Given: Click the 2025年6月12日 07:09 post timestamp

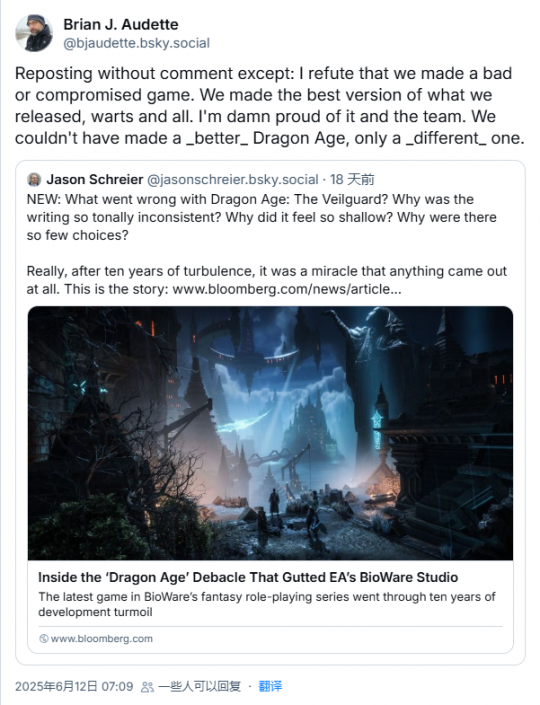Looking at the screenshot, I should point(74,687).
